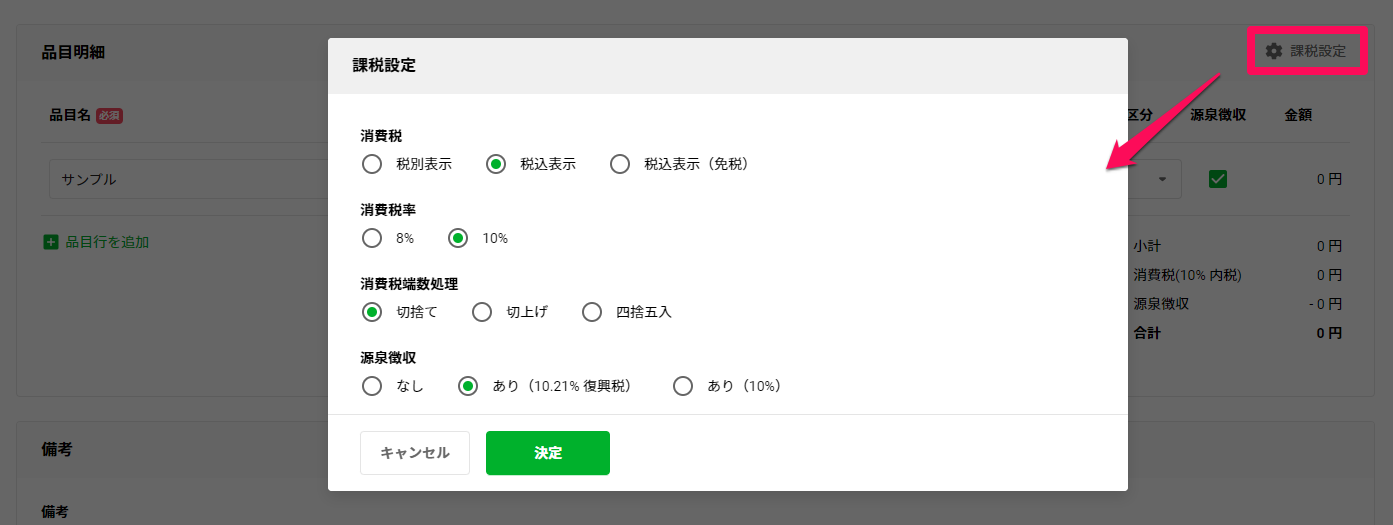Click the キャンセル button
1393x525 pixels.
coord(415,453)
